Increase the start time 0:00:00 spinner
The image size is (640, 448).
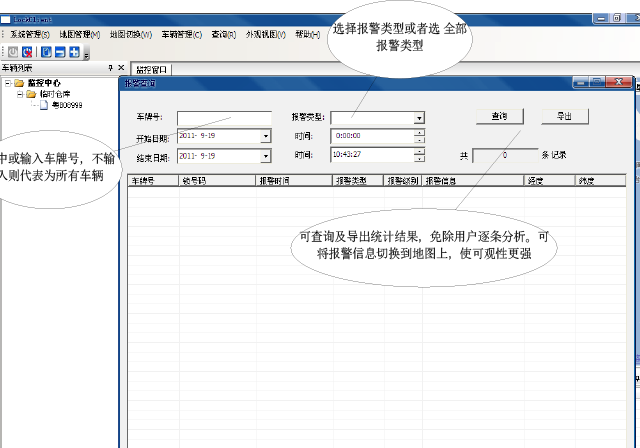[x=419, y=133]
